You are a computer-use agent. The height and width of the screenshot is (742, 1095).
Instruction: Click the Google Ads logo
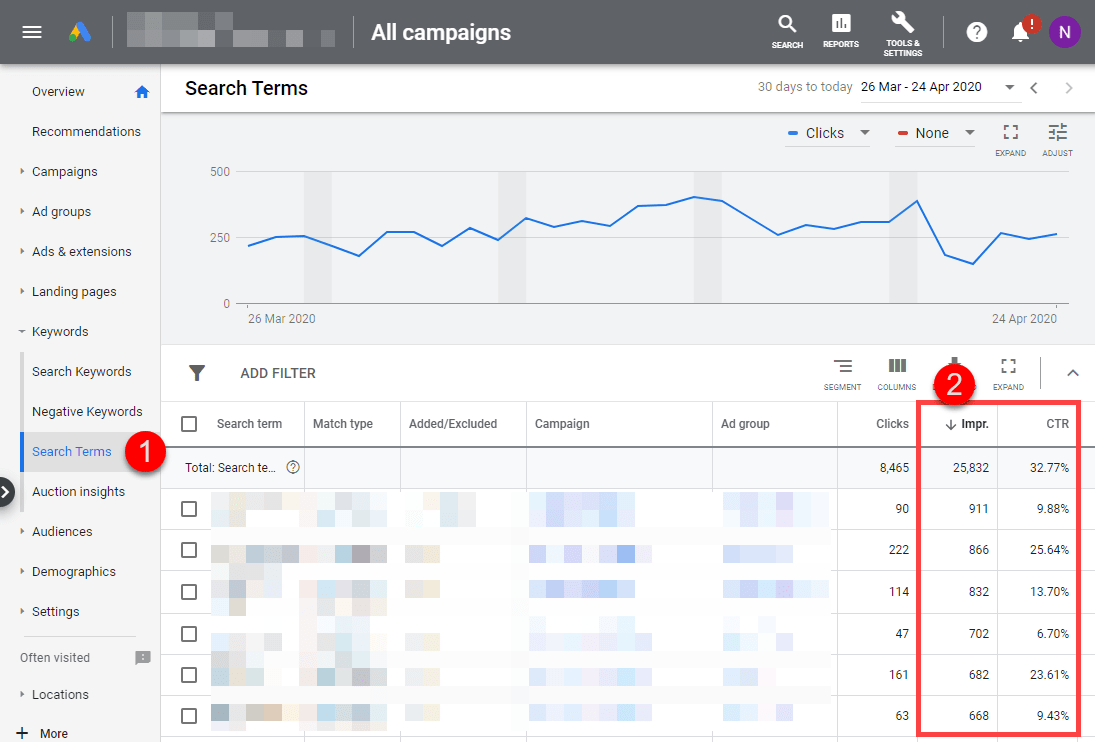80,32
